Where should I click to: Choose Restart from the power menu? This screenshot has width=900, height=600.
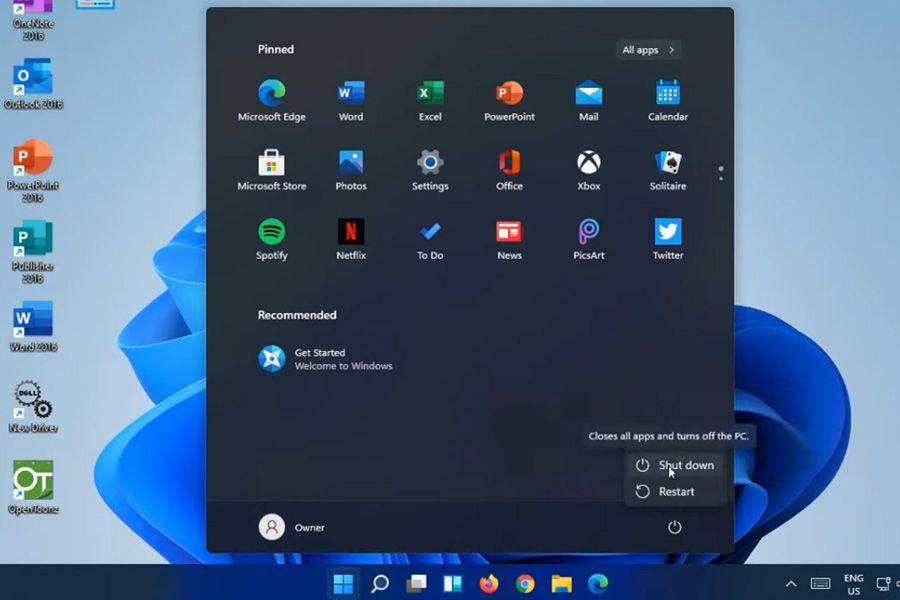[675, 491]
